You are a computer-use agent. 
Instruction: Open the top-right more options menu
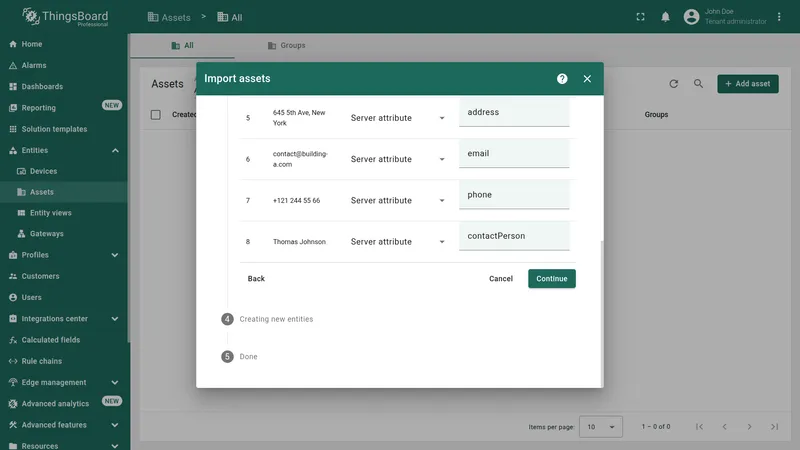[779, 17]
